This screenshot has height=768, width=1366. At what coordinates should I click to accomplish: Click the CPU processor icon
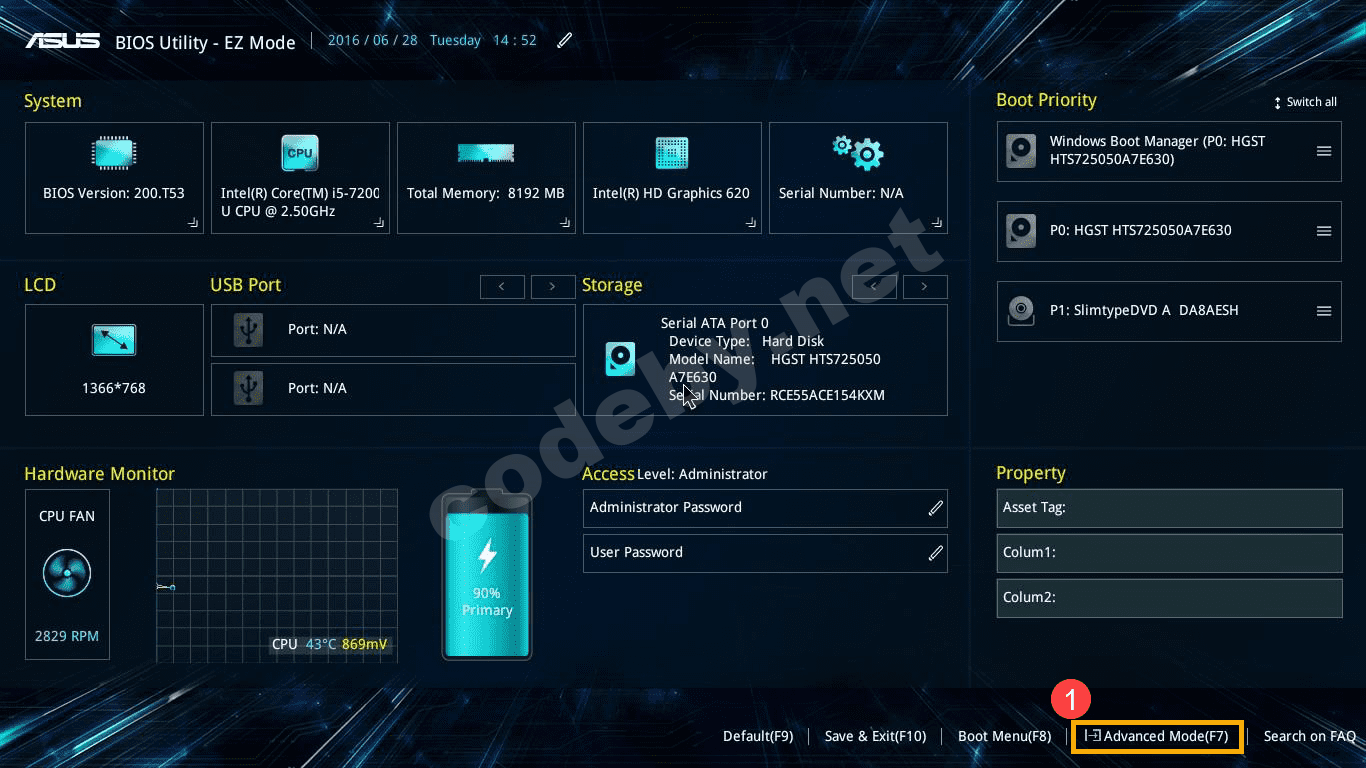click(x=300, y=153)
